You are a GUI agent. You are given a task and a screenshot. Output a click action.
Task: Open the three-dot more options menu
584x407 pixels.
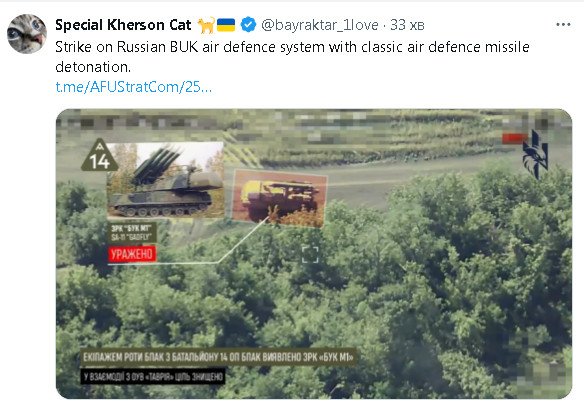point(563,25)
